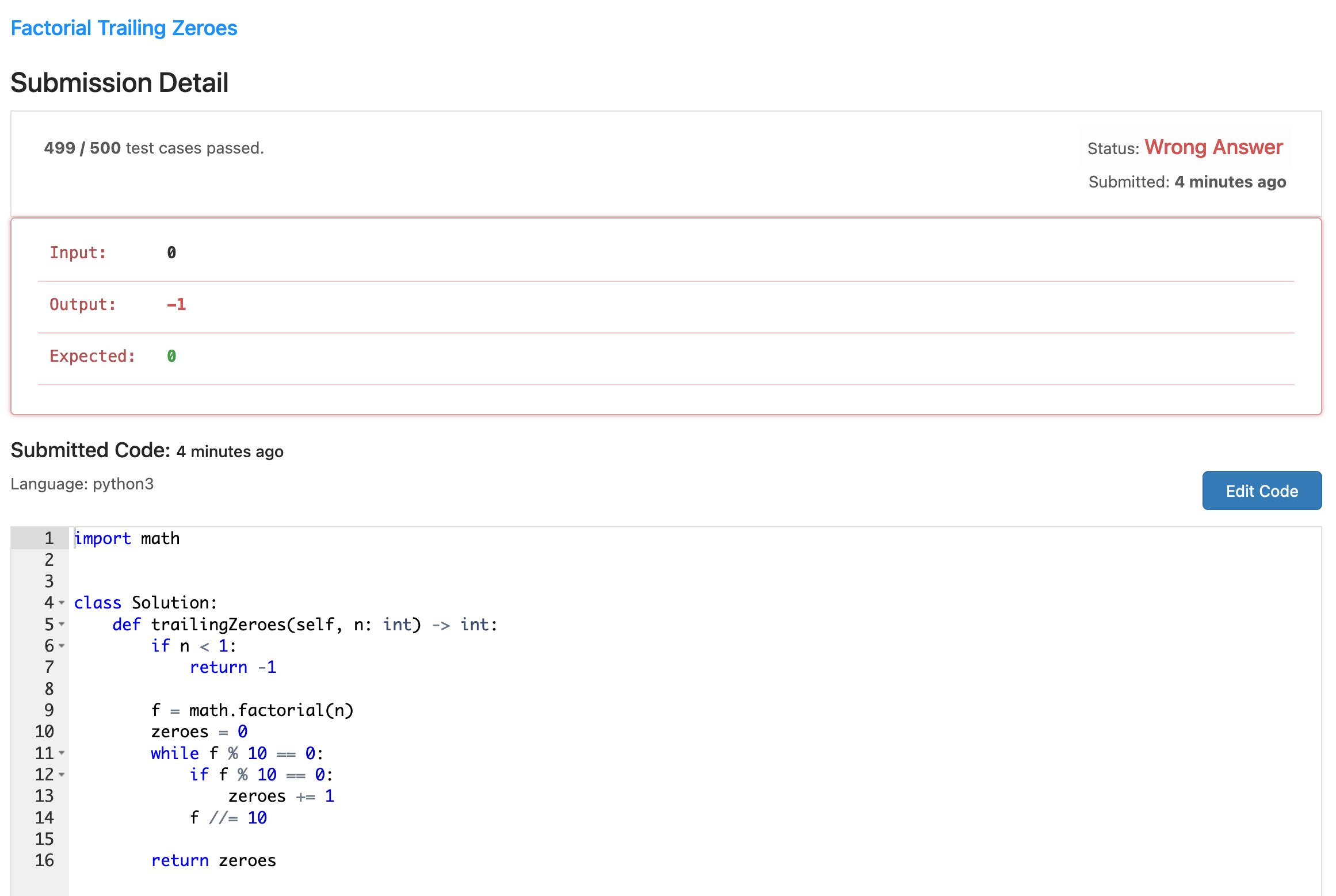Fold the while loop on line 11
The image size is (1336, 896).
click(x=62, y=753)
